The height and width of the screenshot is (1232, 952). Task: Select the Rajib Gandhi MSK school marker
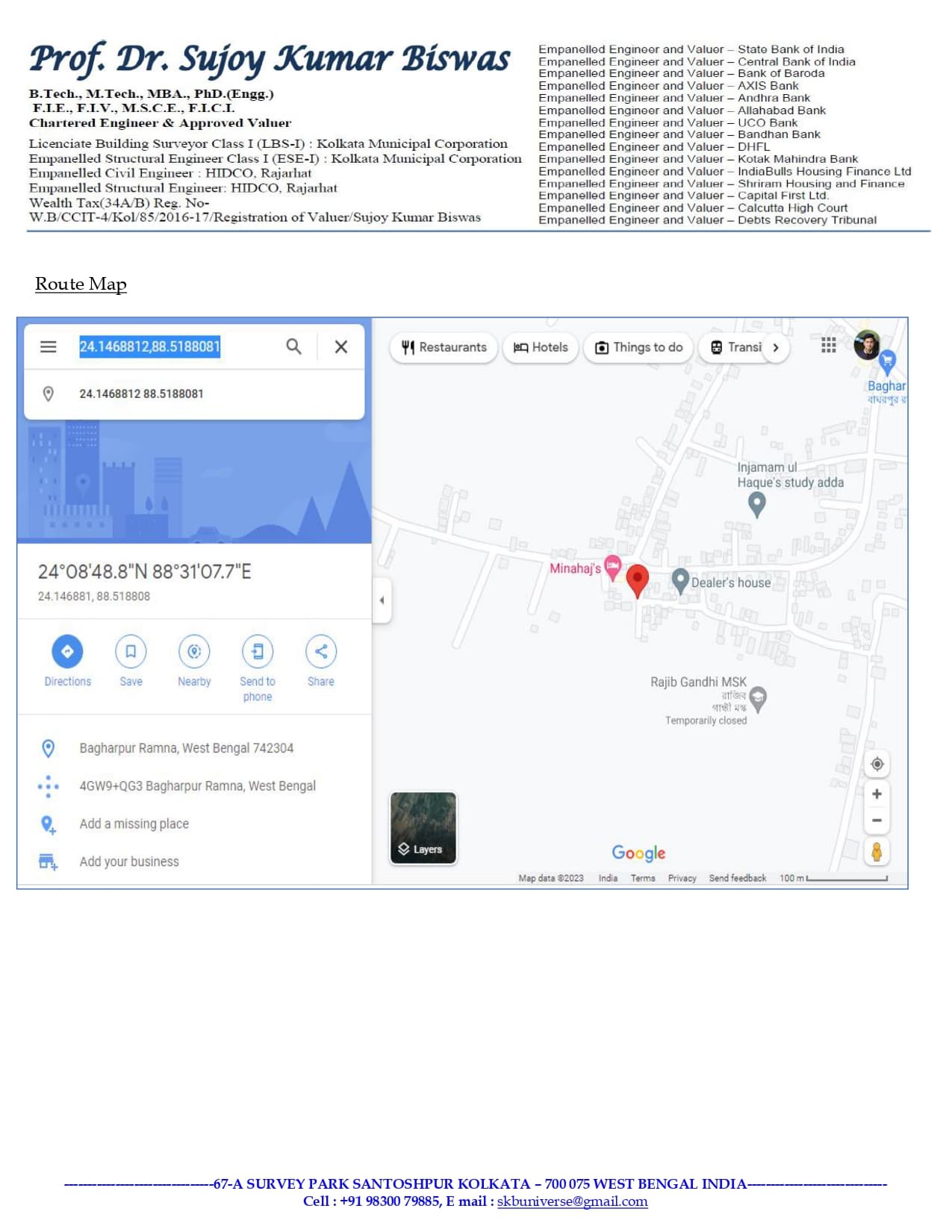coord(758,699)
